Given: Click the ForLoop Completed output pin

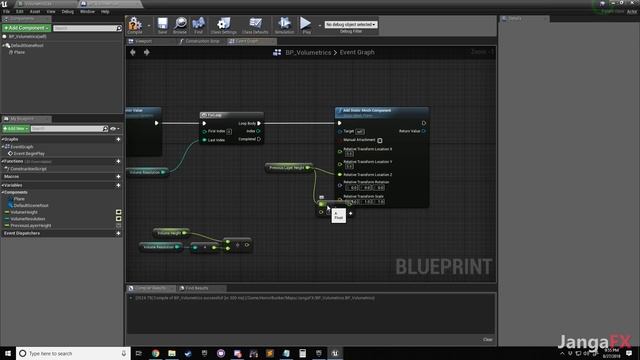Looking at the screenshot, I should (x=259, y=139).
